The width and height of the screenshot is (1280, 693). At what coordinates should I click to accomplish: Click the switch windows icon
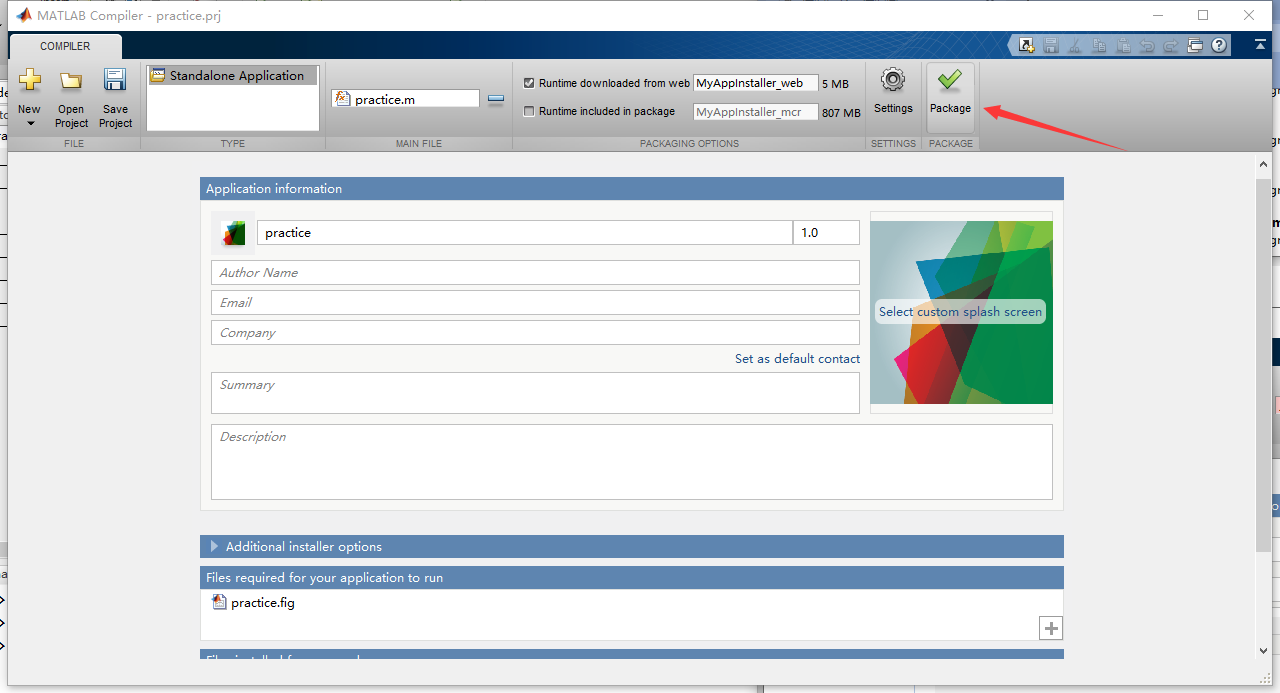click(1195, 45)
